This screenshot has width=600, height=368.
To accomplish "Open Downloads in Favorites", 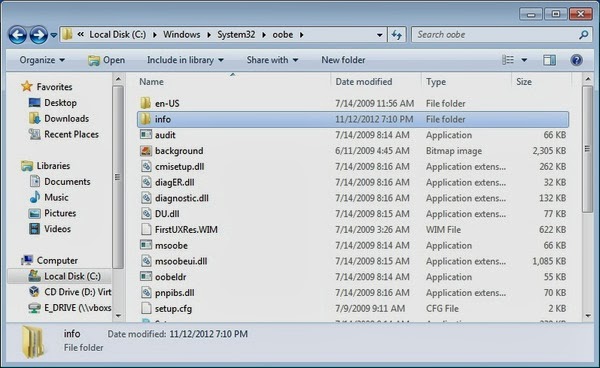I will [x=66, y=119].
